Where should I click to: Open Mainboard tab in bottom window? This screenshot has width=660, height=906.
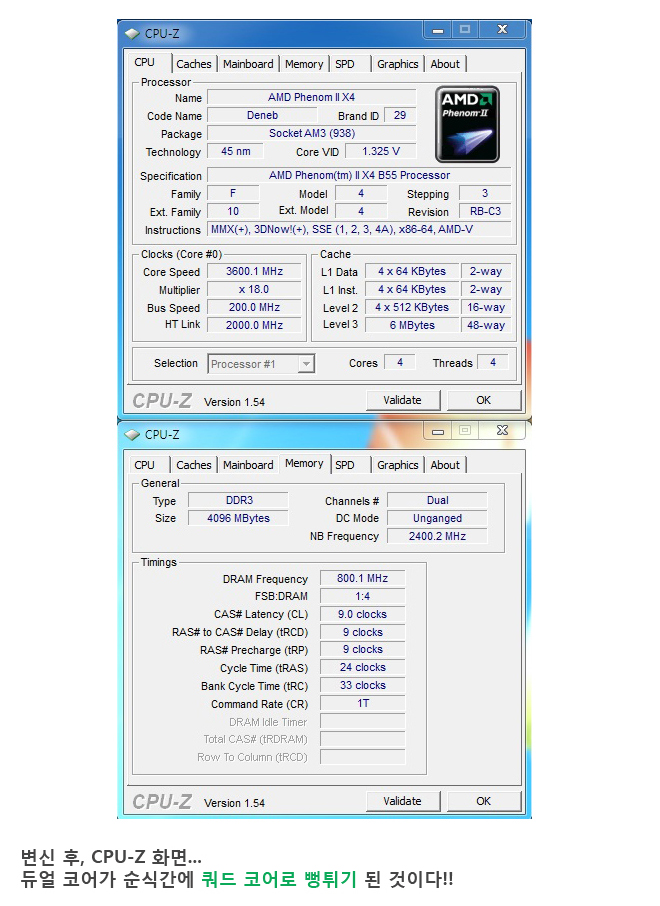click(248, 465)
